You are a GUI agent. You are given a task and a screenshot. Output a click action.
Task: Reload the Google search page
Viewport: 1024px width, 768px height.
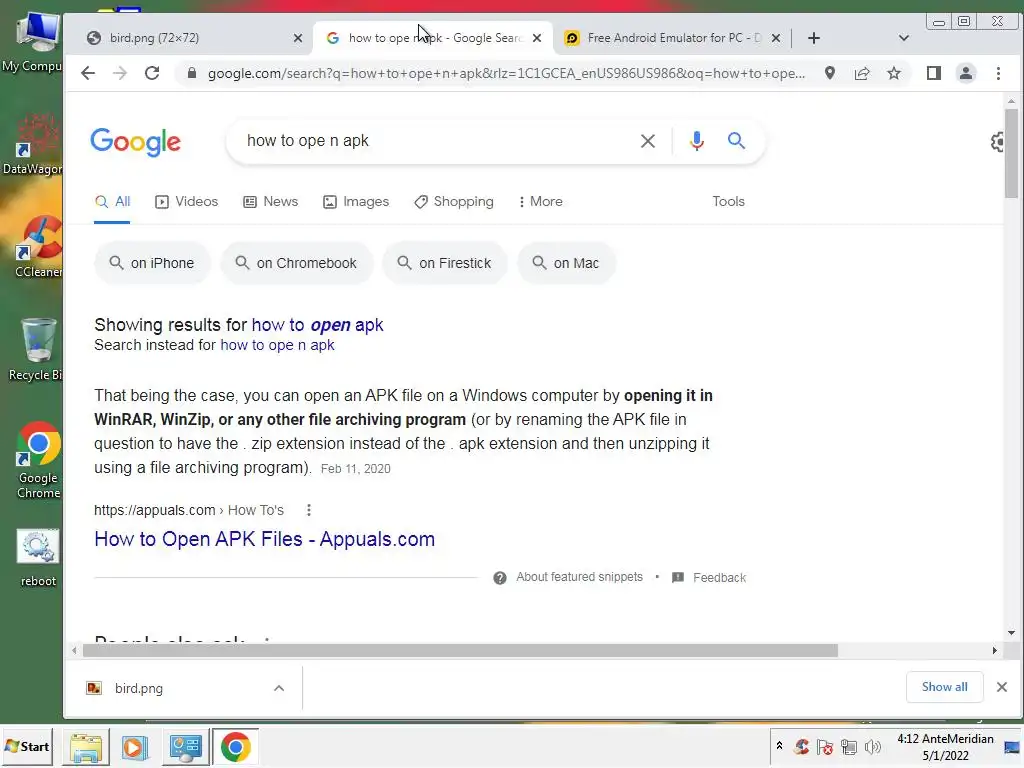152,73
